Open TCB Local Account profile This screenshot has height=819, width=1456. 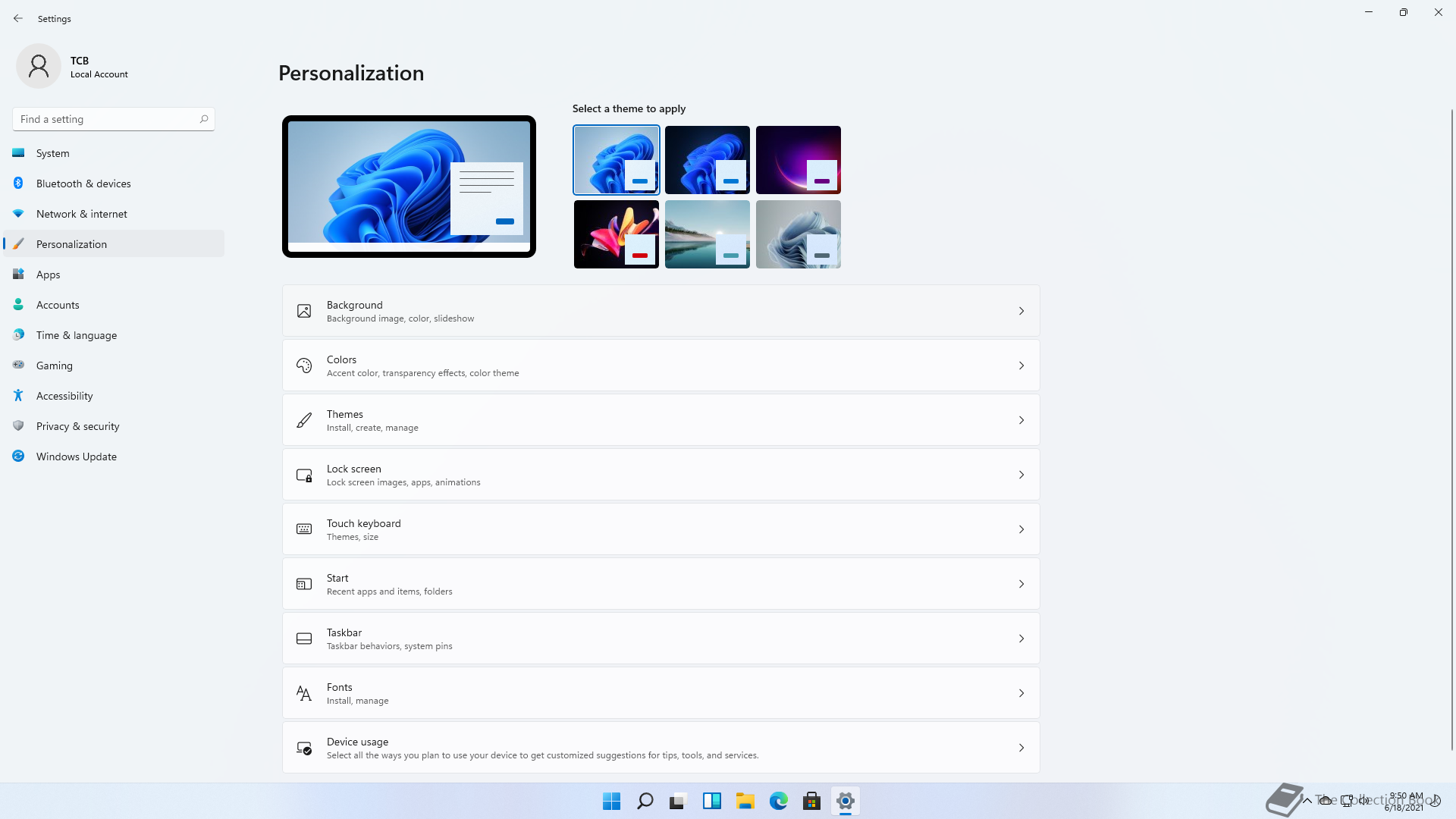(x=73, y=67)
